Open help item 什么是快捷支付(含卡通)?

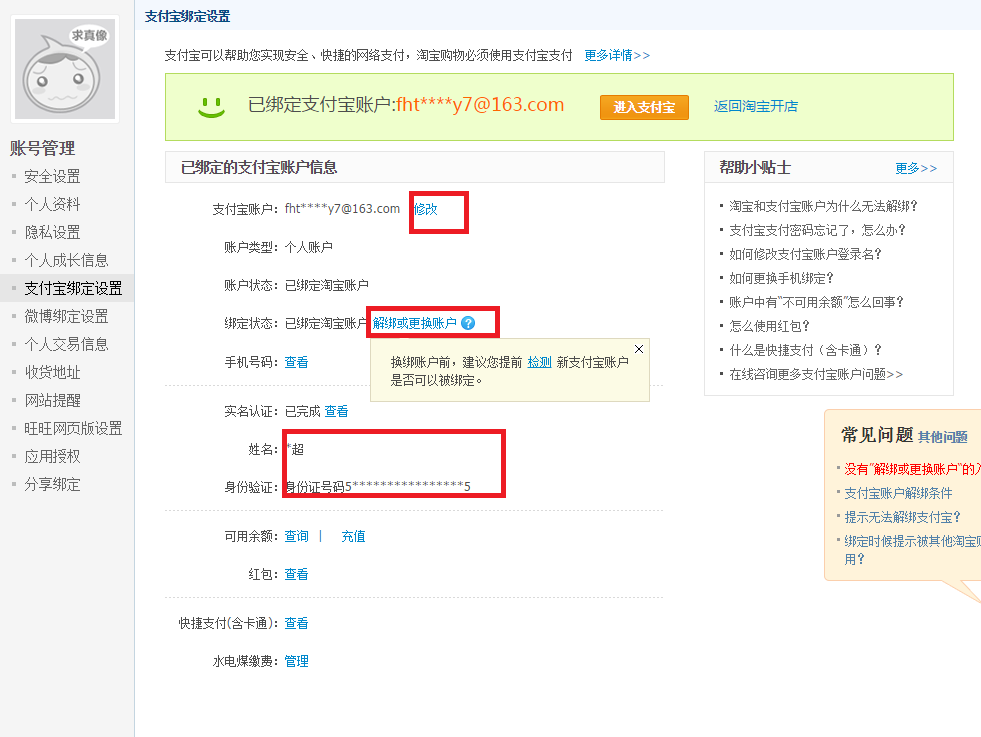click(x=806, y=350)
